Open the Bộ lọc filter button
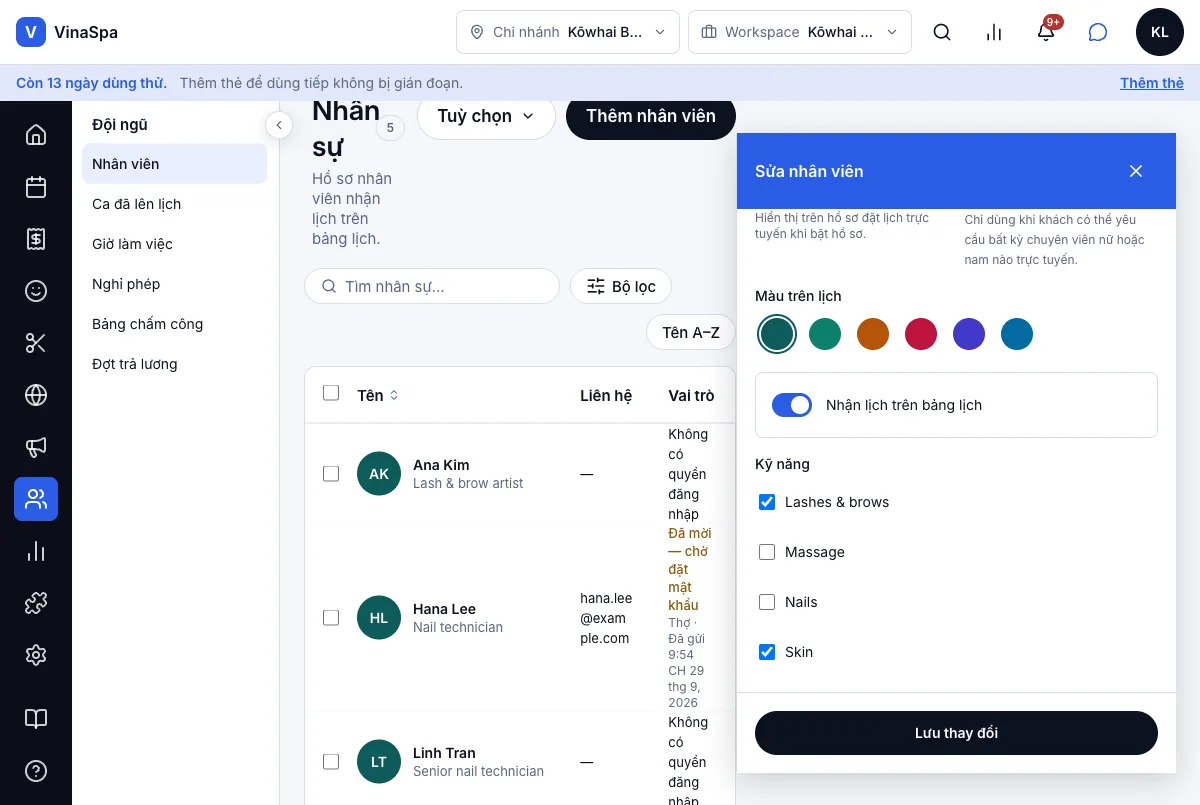This screenshot has height=805, width=1200. click(x=621, y=286)
